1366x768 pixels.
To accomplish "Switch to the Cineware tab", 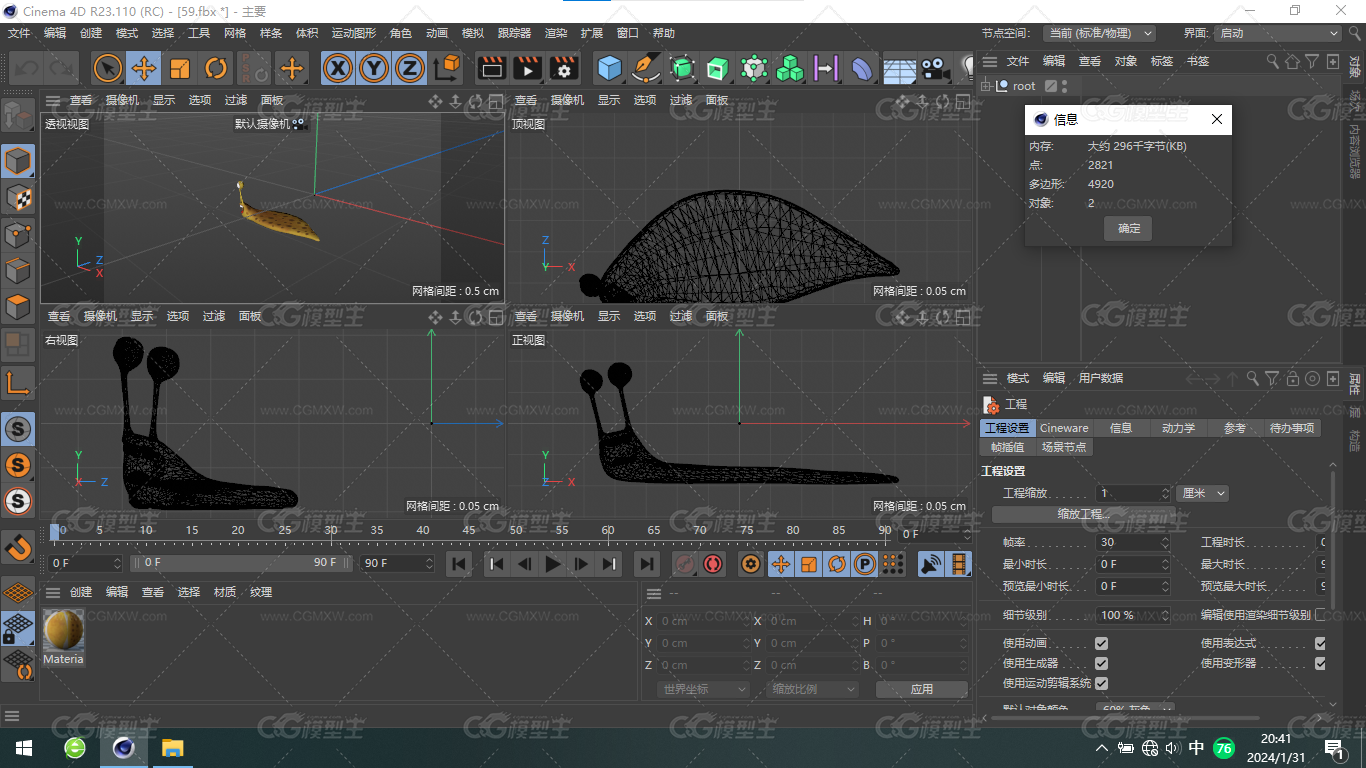I will tap(1064, 428).
